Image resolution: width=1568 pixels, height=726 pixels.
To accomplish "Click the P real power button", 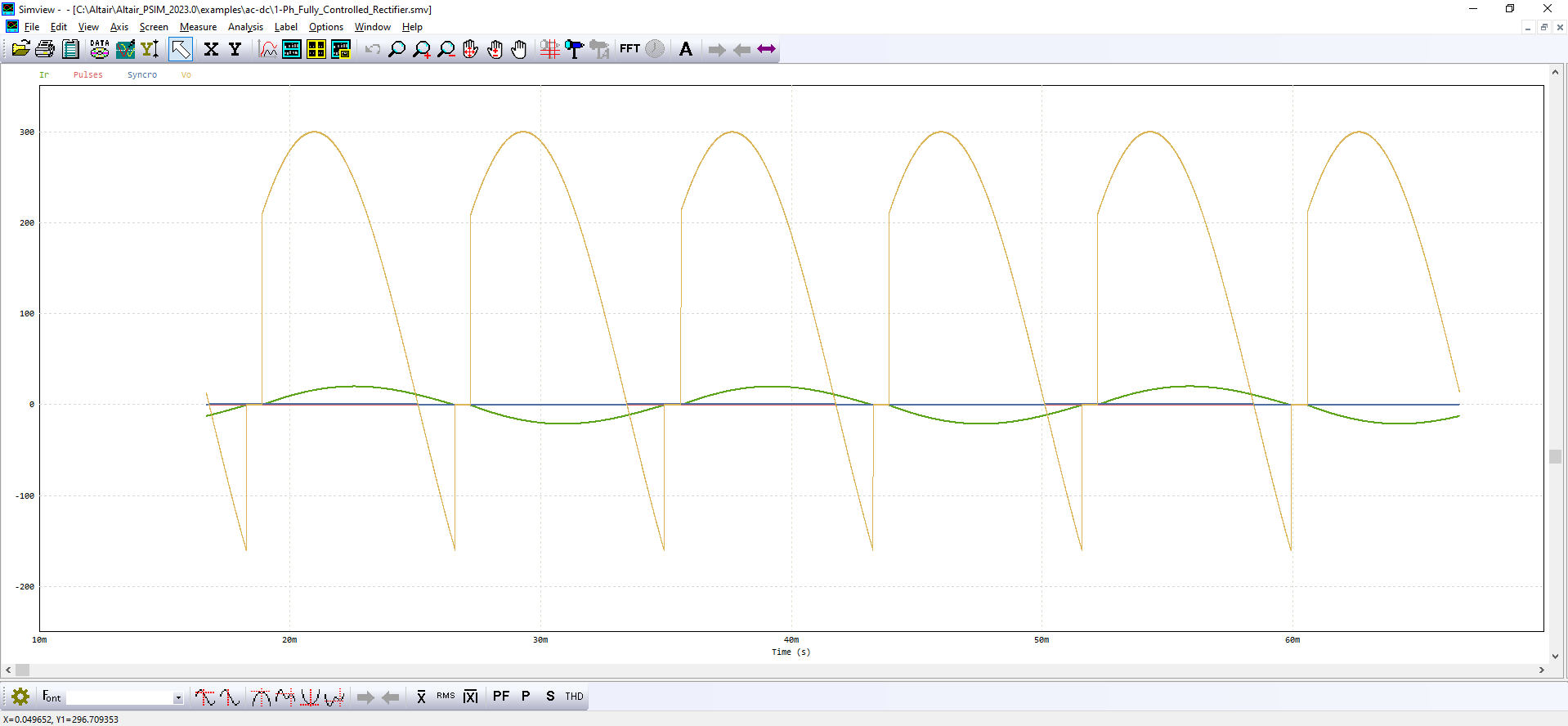I will pos(526,697).
